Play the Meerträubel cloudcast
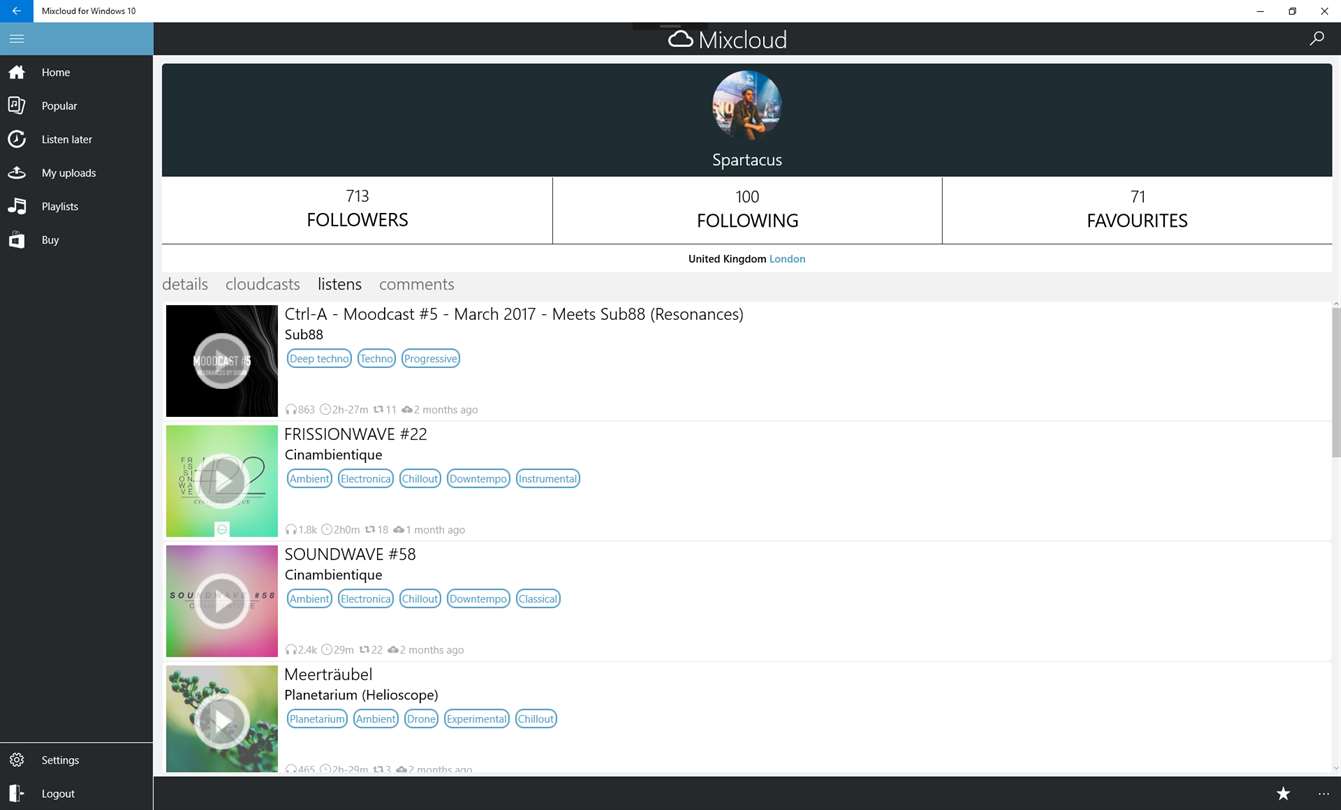The height and width of the screenshot is (810, 1341). (222, 721)
